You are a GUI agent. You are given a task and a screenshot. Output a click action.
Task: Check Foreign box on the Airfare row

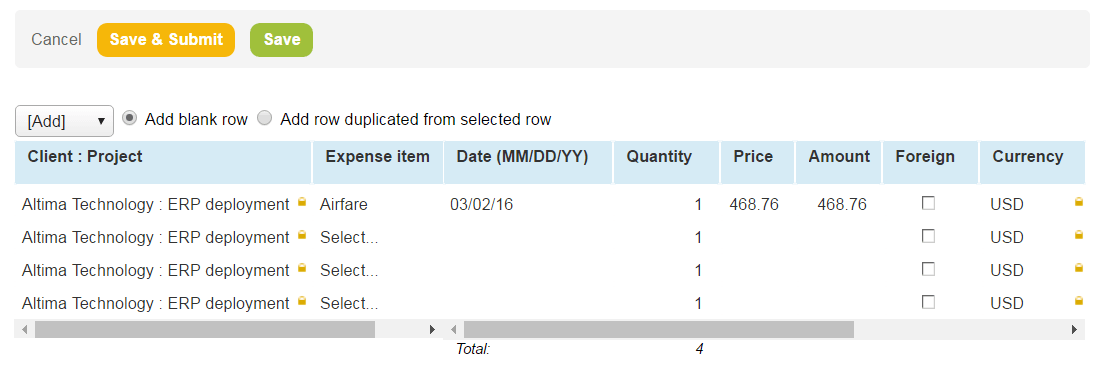click(929, 203)
